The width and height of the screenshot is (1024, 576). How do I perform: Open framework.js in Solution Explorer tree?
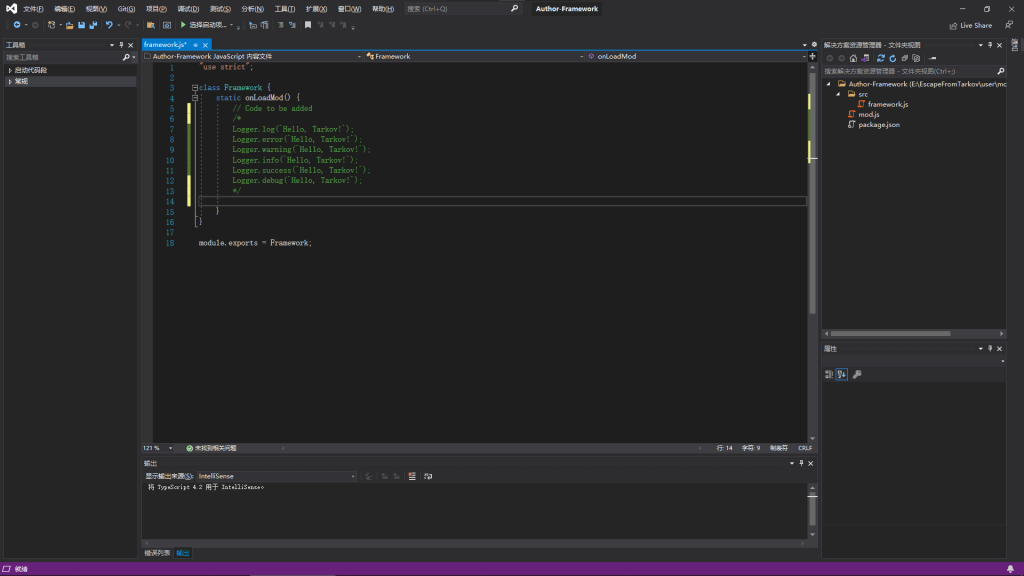tap(888, 104)
